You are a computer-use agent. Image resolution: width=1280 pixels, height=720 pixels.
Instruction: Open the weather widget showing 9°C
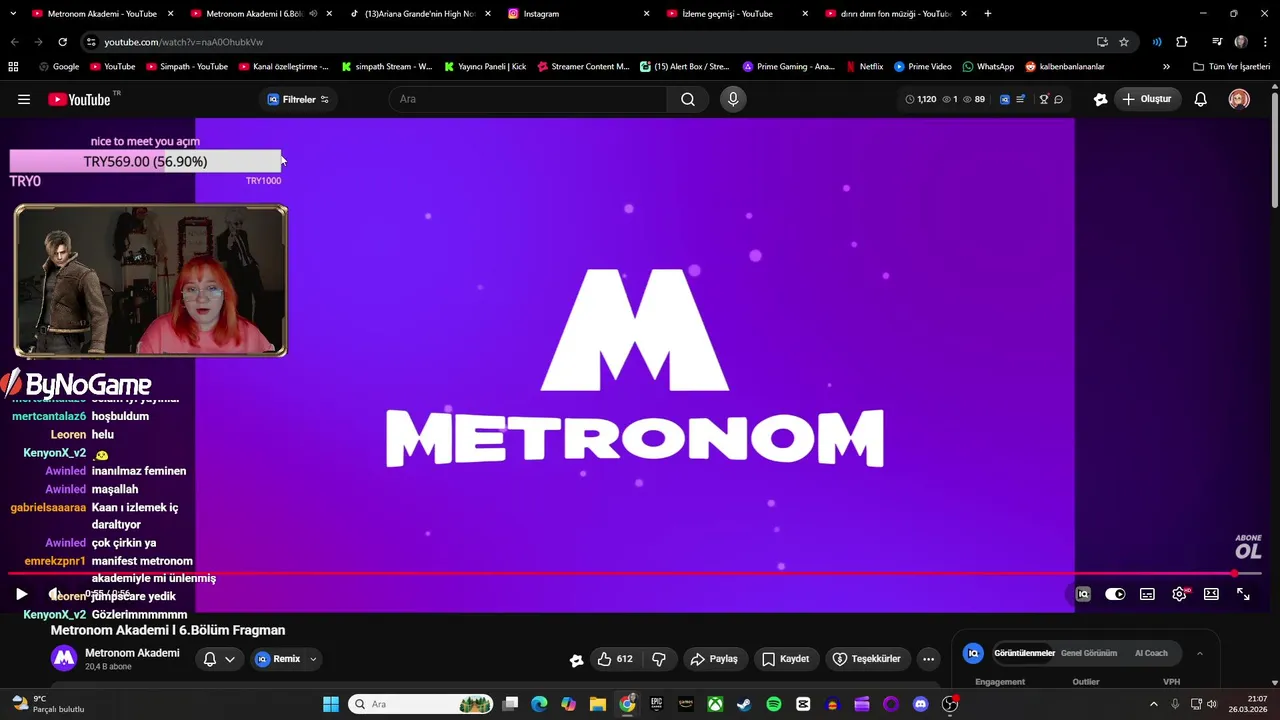pos(48,704)
